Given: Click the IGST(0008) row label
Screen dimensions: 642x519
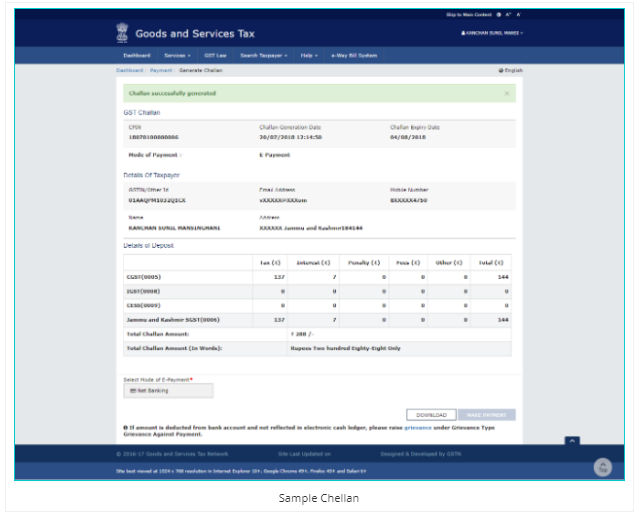Looking at the screenshot, I should (143, 291).
